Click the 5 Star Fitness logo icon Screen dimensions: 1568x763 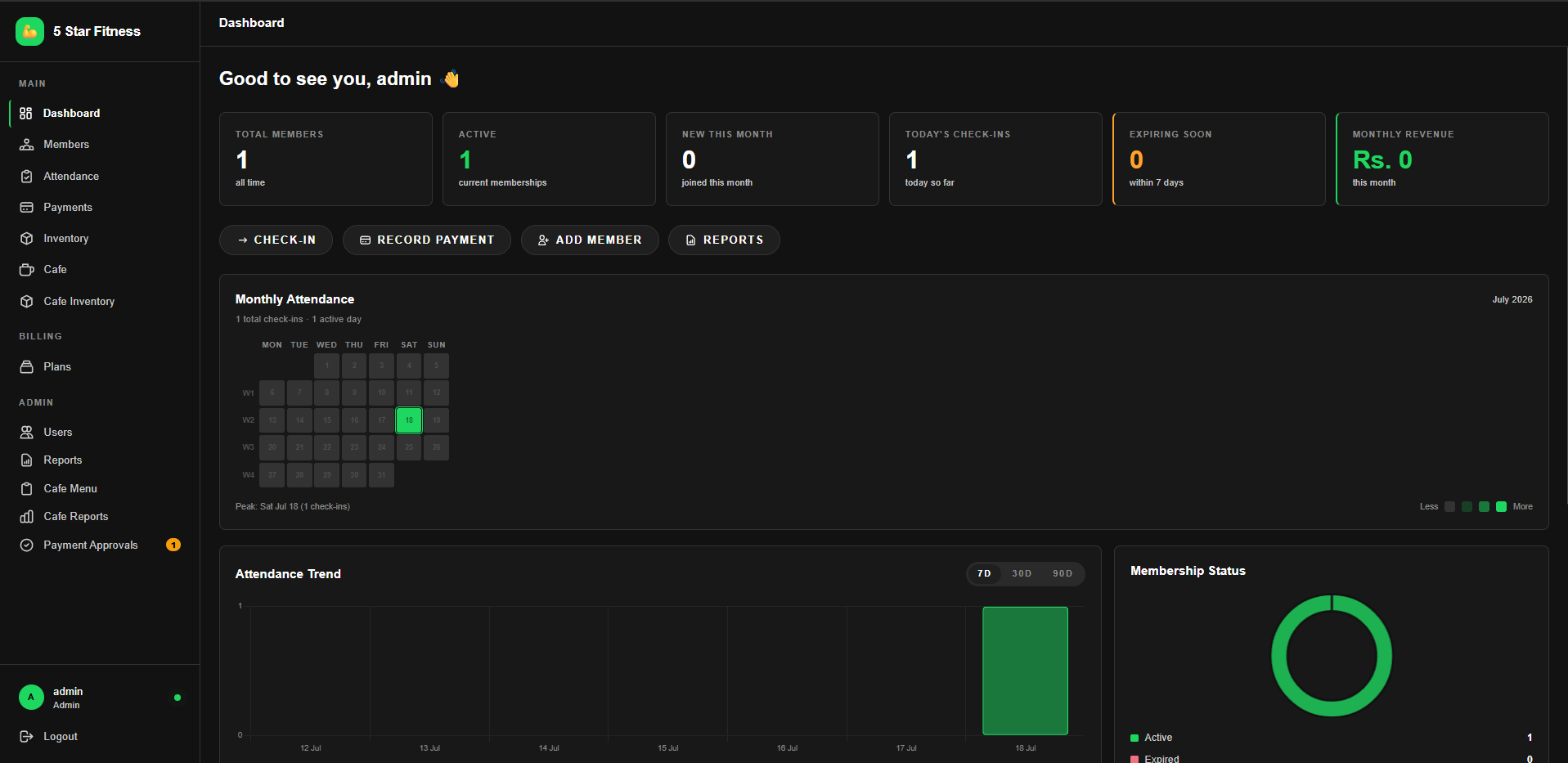[x=29, y=31]
